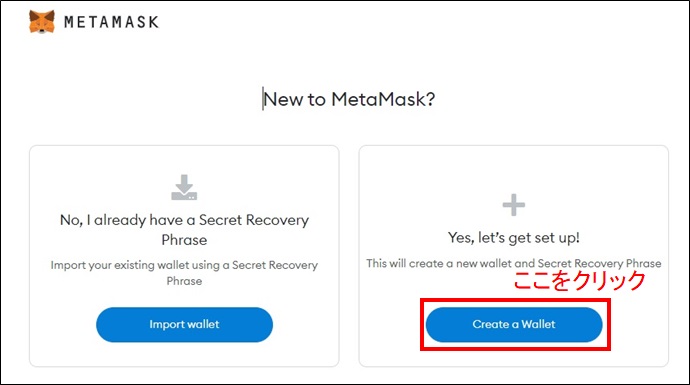
Task: Click the gray plus icon
Action: tap(514, 205)
